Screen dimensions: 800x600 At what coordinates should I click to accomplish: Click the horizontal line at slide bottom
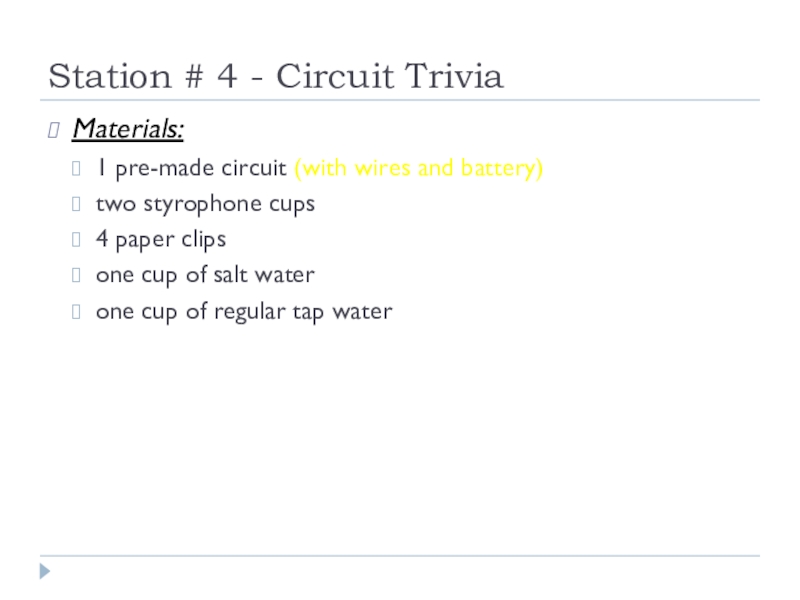click(x=400, y=556)
